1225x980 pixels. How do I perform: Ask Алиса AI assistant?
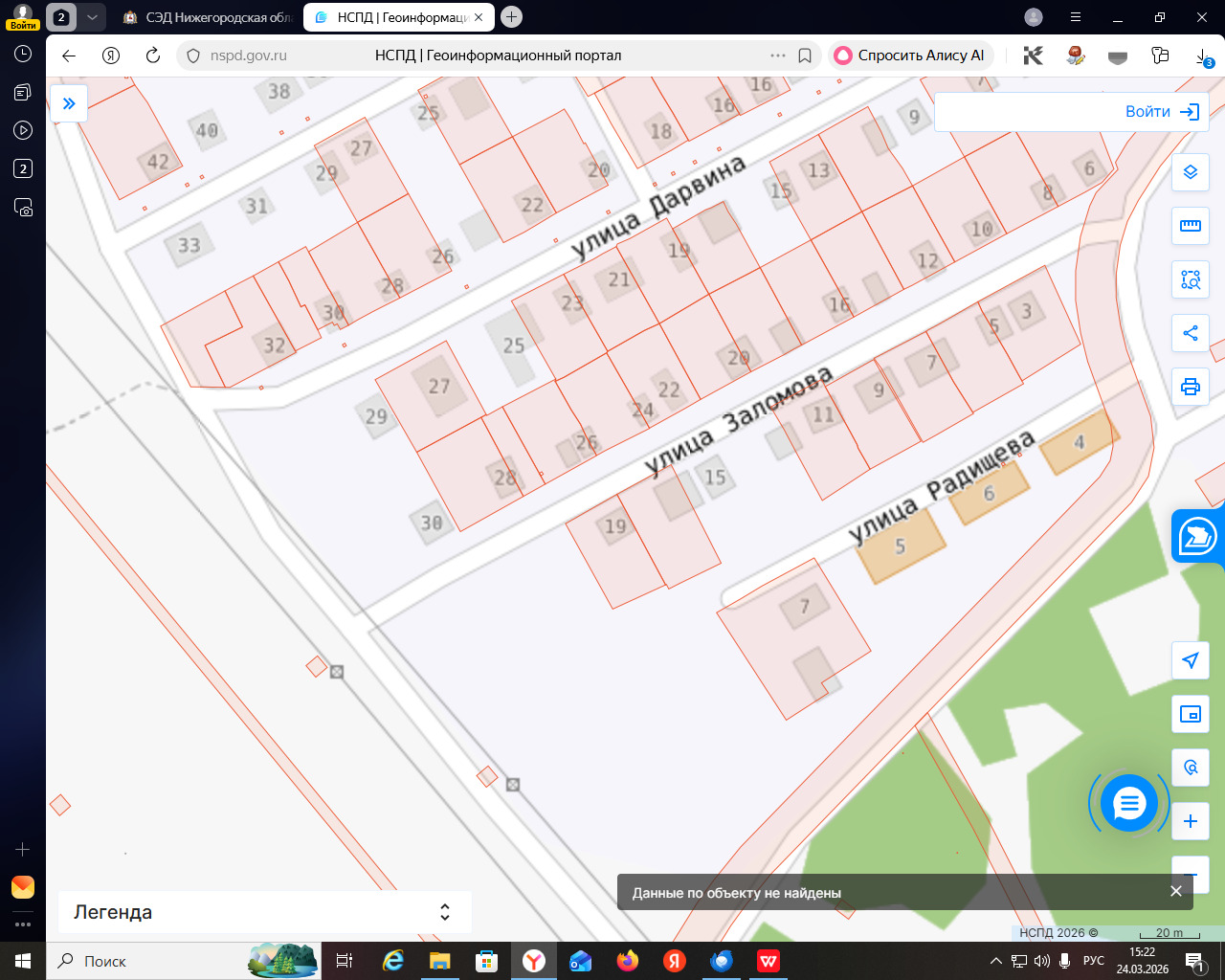[x=910, y=56]
